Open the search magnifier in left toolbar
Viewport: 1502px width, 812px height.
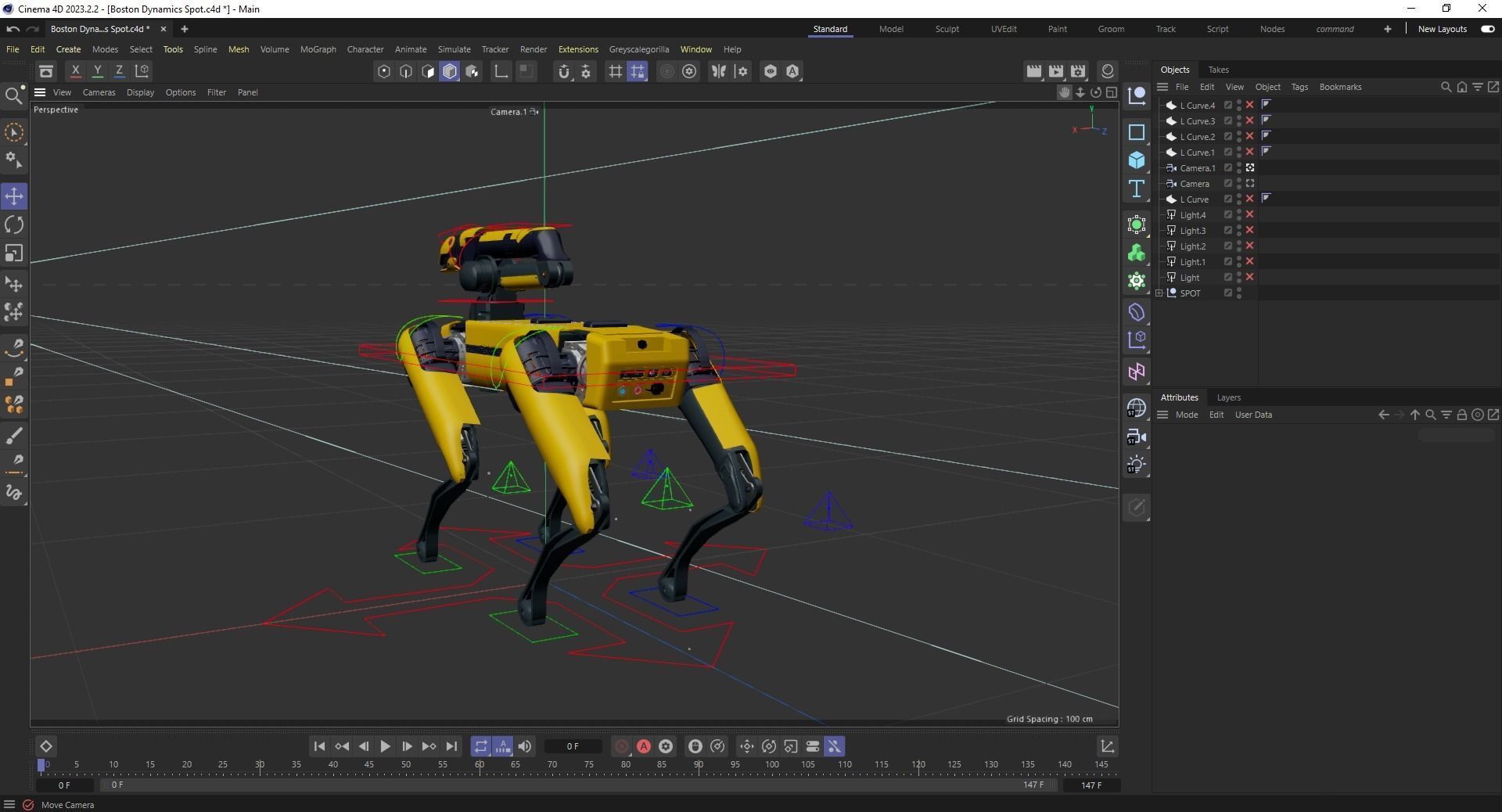[x=13, y=96]
